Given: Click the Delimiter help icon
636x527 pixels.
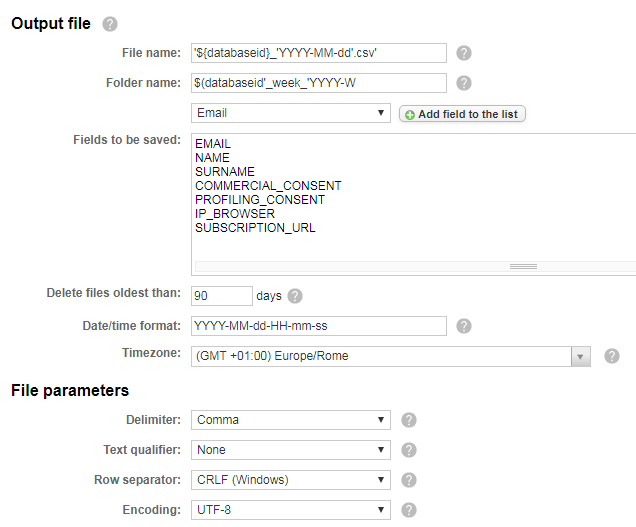Looking at the screenshot, I should tap(408, 420).
